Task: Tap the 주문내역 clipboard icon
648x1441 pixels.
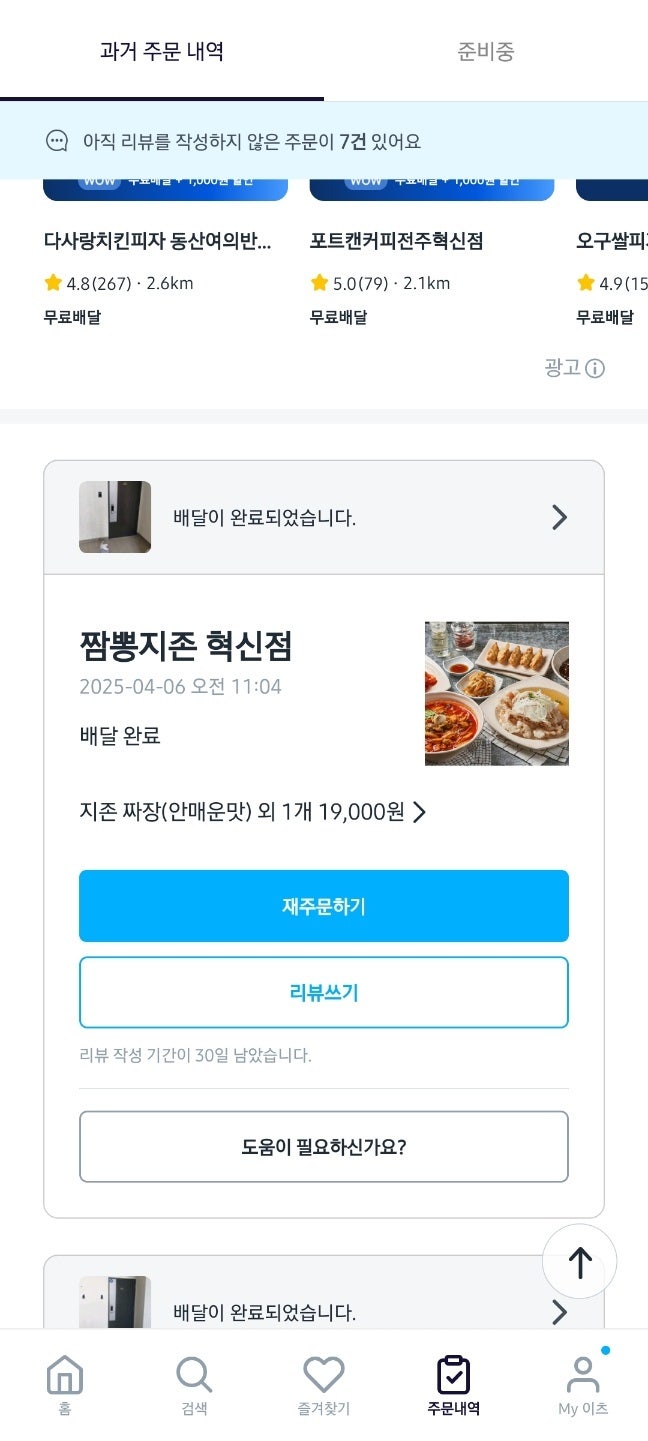Action: coord(453,1377)
